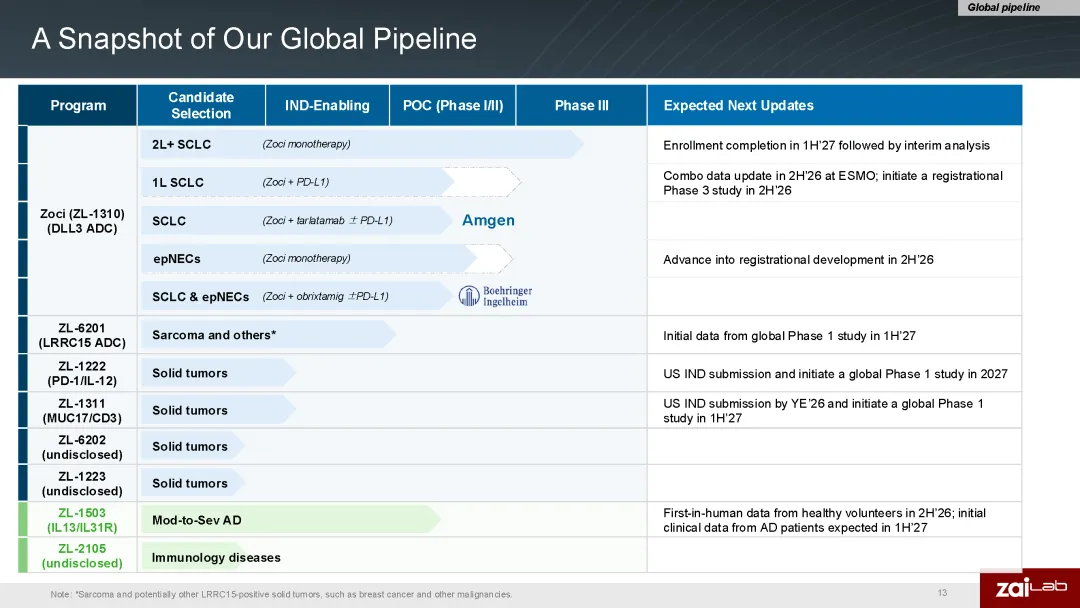Select the footnote about LRRC15-positive solid tumors
This screenshot has width=1080, height=608.
[x=281, y=594]
